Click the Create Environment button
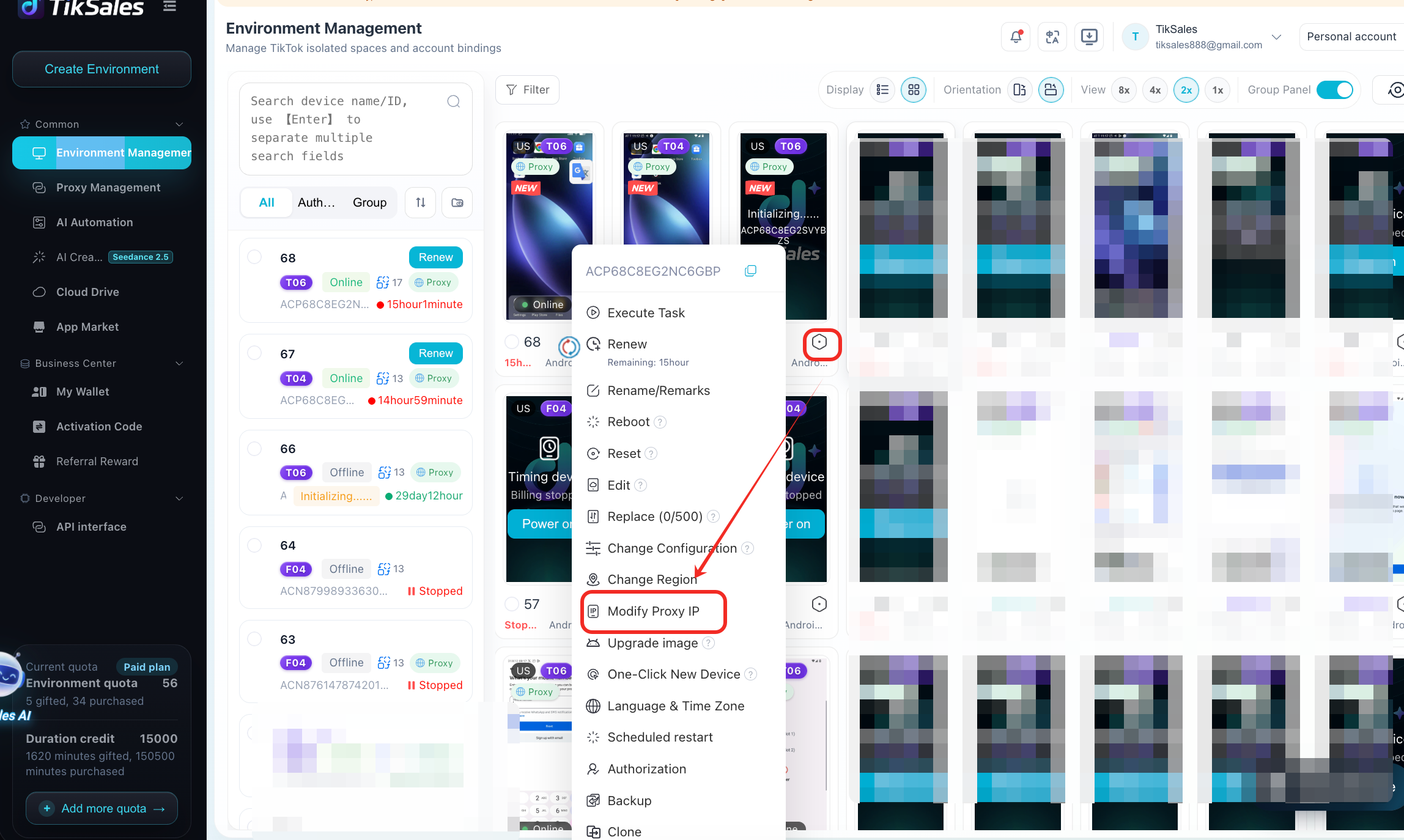Viewport: 1404px width, 840px height. [x=102, y=69]
